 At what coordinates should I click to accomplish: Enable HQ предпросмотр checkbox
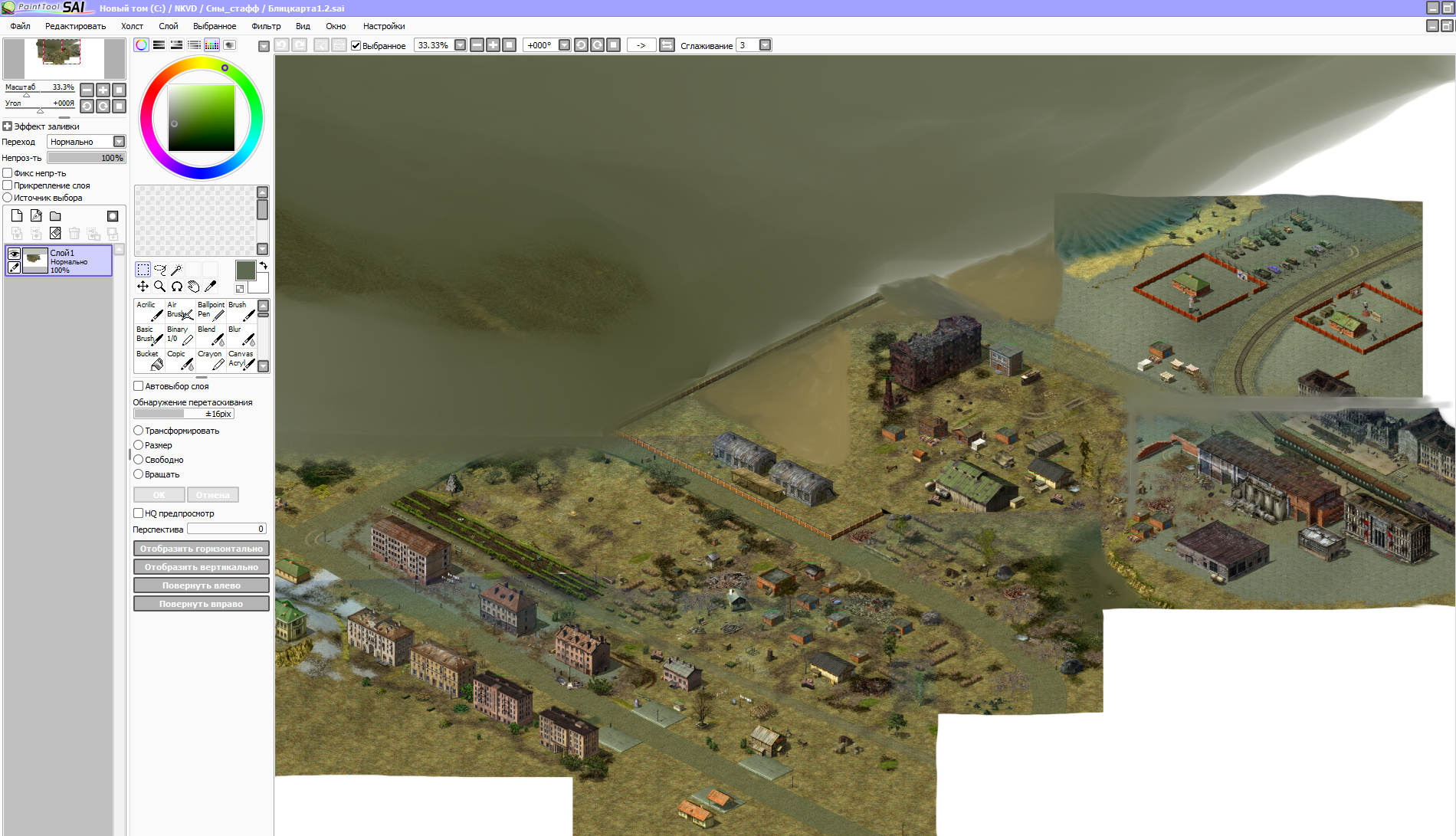(x=139, y=513)
